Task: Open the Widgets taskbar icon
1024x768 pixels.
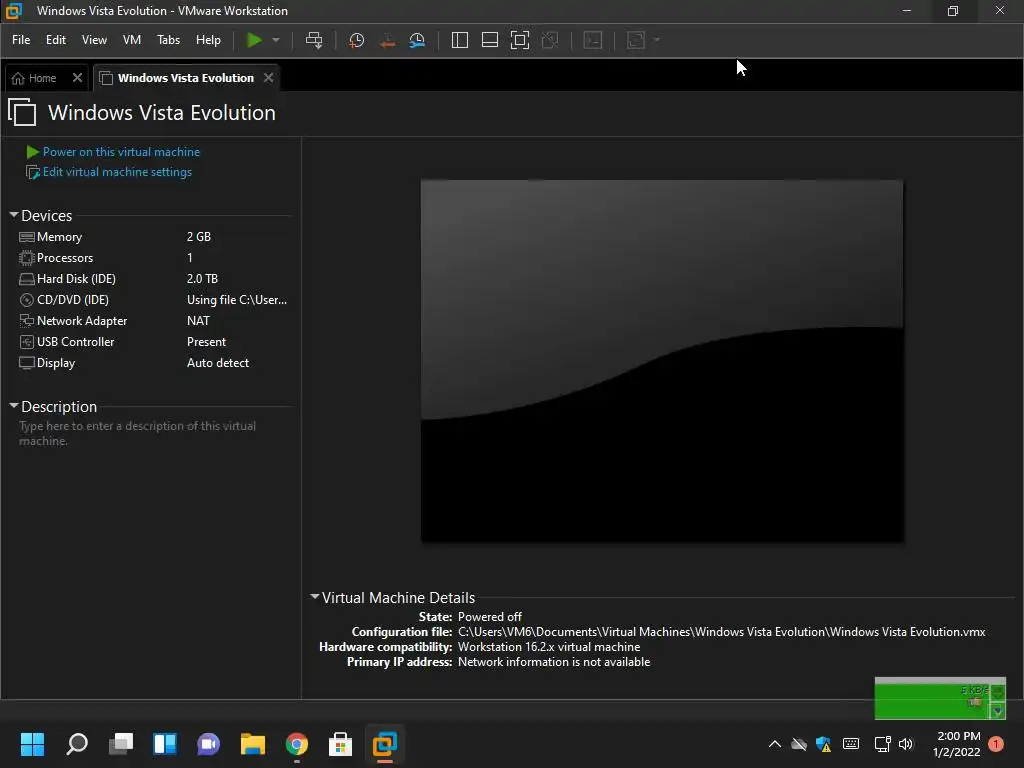Action: click(x=165, y=744)
